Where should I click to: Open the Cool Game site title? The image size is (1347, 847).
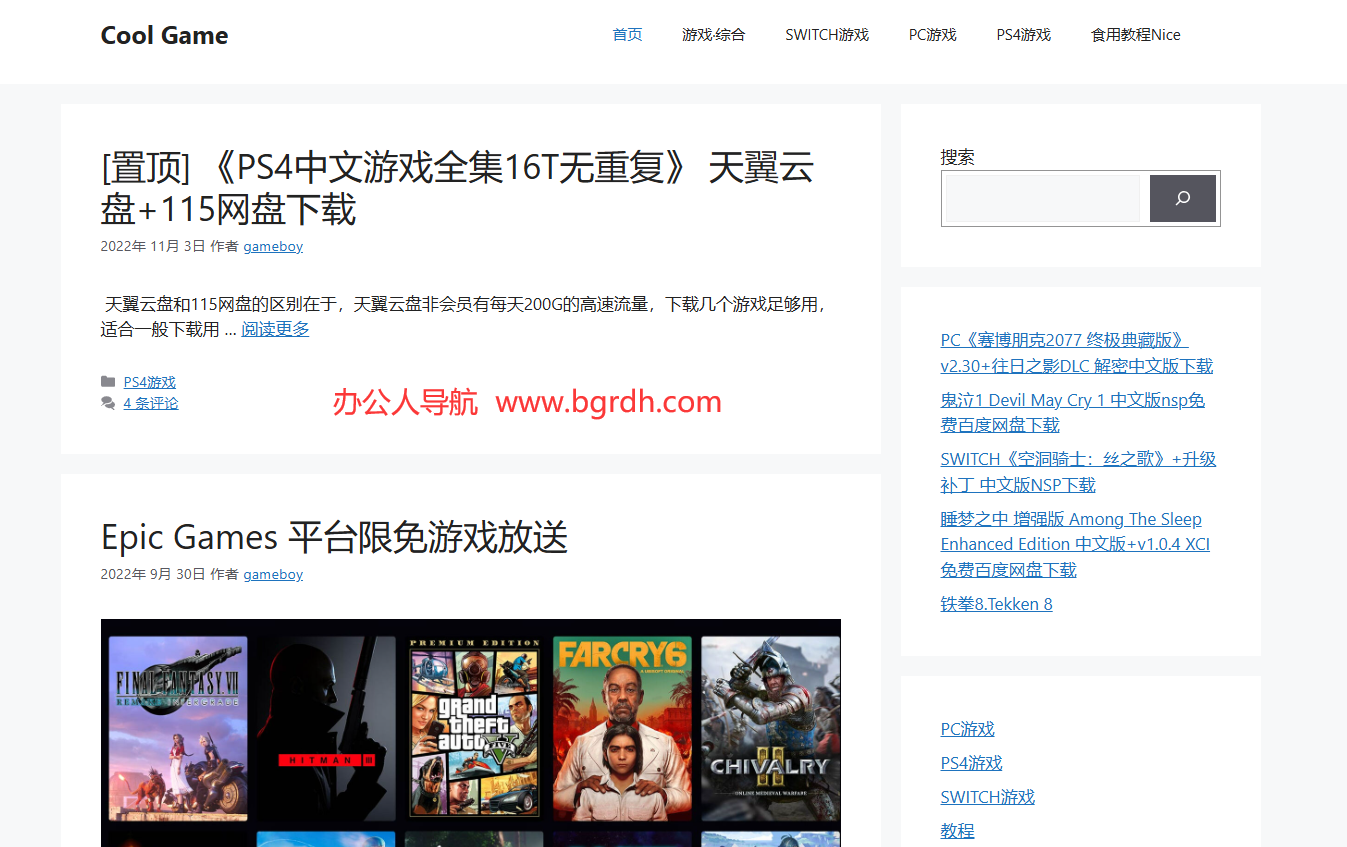[x=164, y=35]
